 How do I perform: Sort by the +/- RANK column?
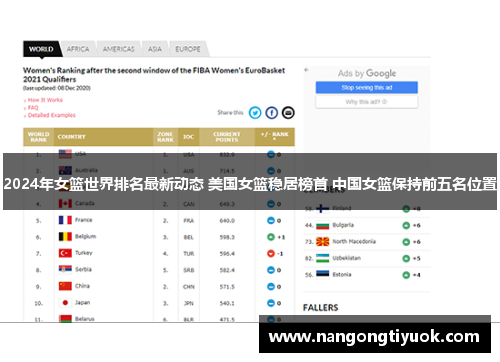coord(275,137)
